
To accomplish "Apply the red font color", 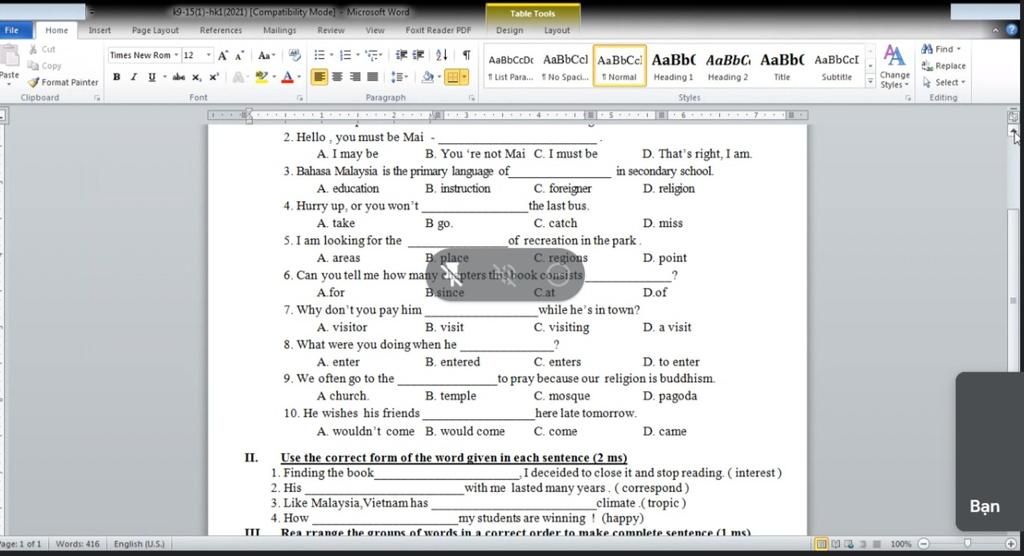I will (287, 77).
